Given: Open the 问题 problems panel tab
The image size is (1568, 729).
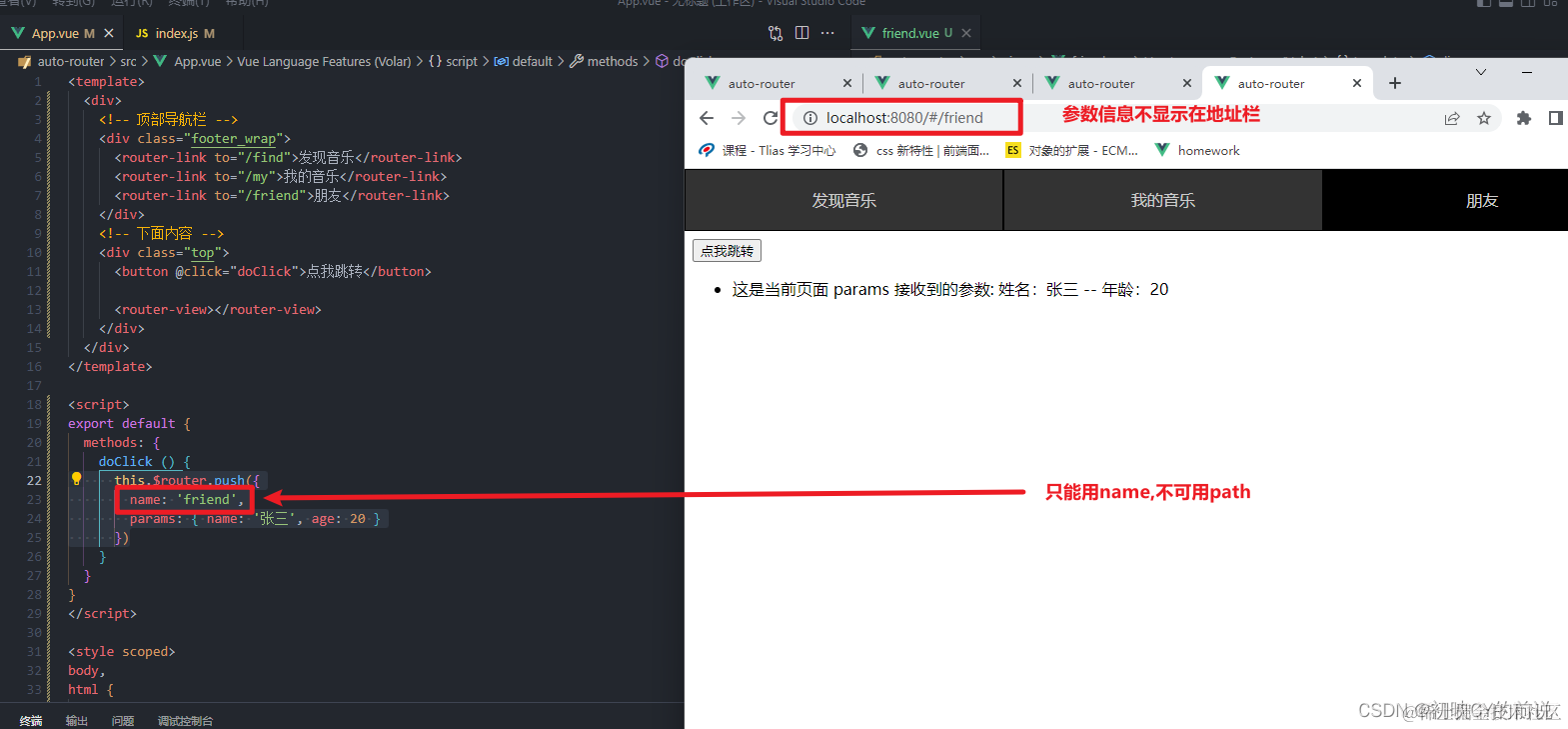Looking at the screenshot, I should tap(123, 720).
